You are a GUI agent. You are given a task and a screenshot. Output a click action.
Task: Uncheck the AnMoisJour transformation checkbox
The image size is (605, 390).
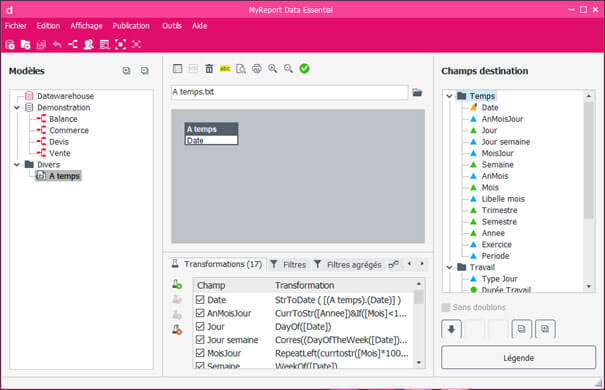tap(200, 313)
